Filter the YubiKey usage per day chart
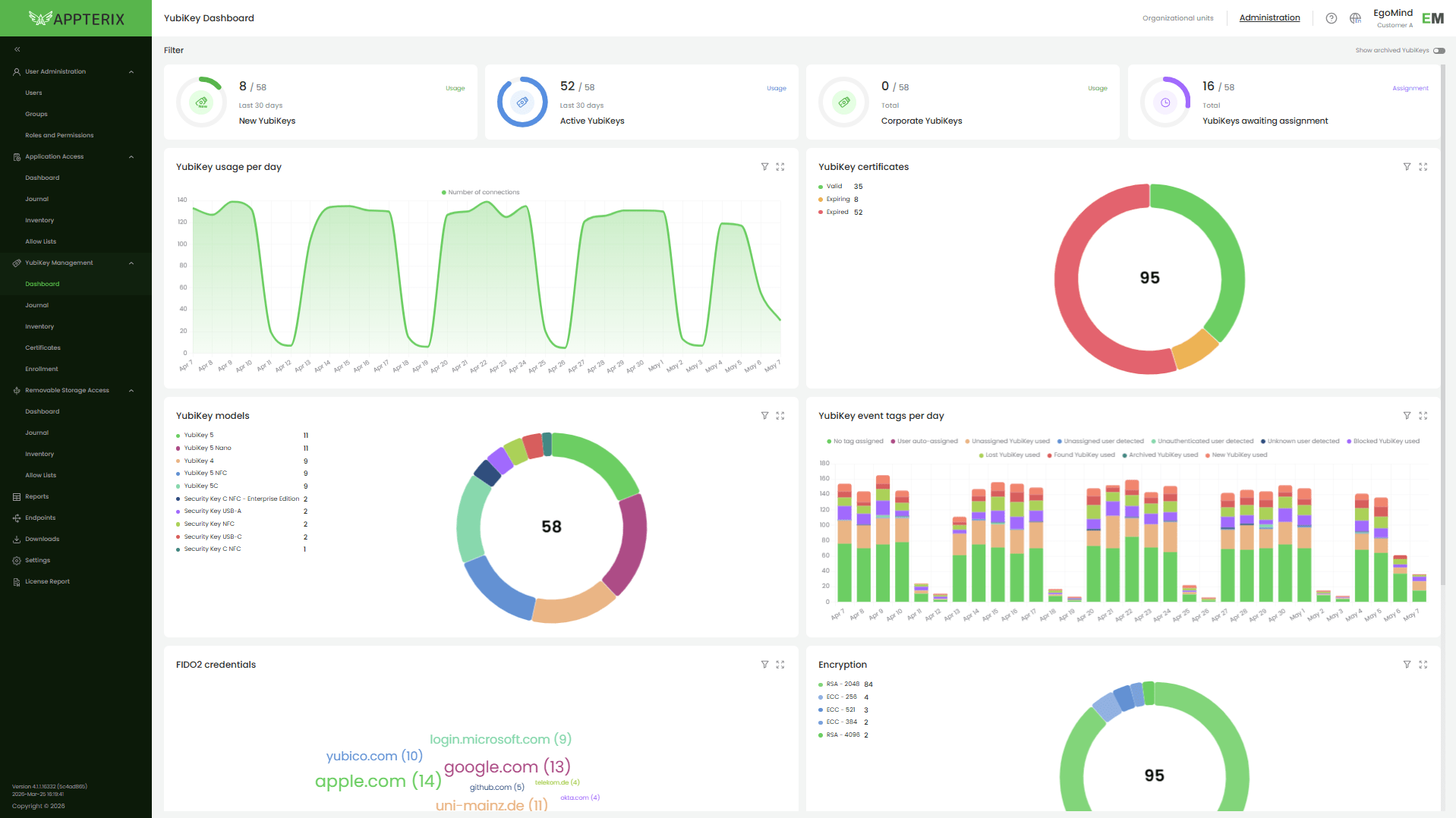 click(x=764, y=167)
